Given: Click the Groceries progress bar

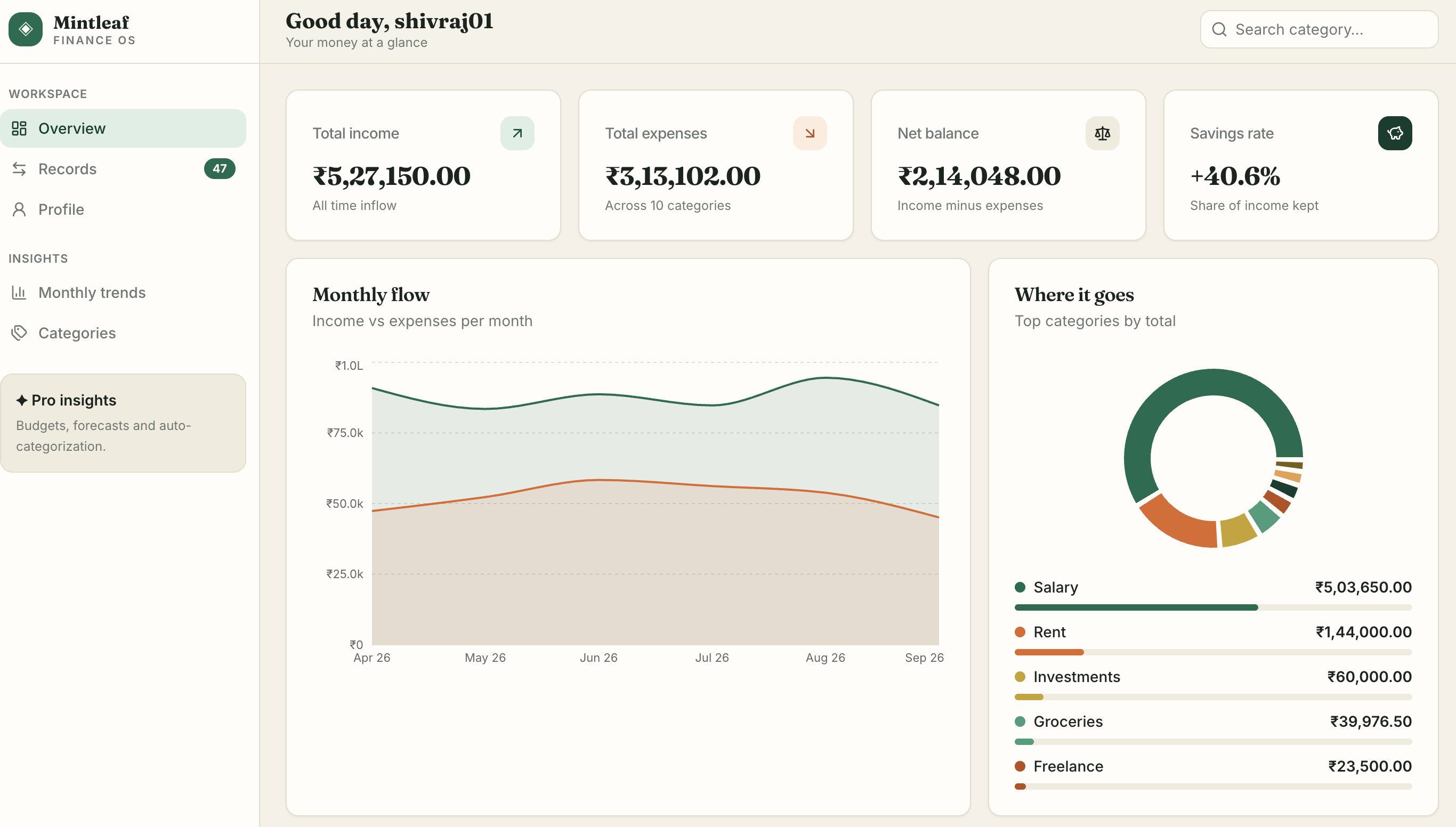Looking at the screenshot, I should pos(1213,742).
